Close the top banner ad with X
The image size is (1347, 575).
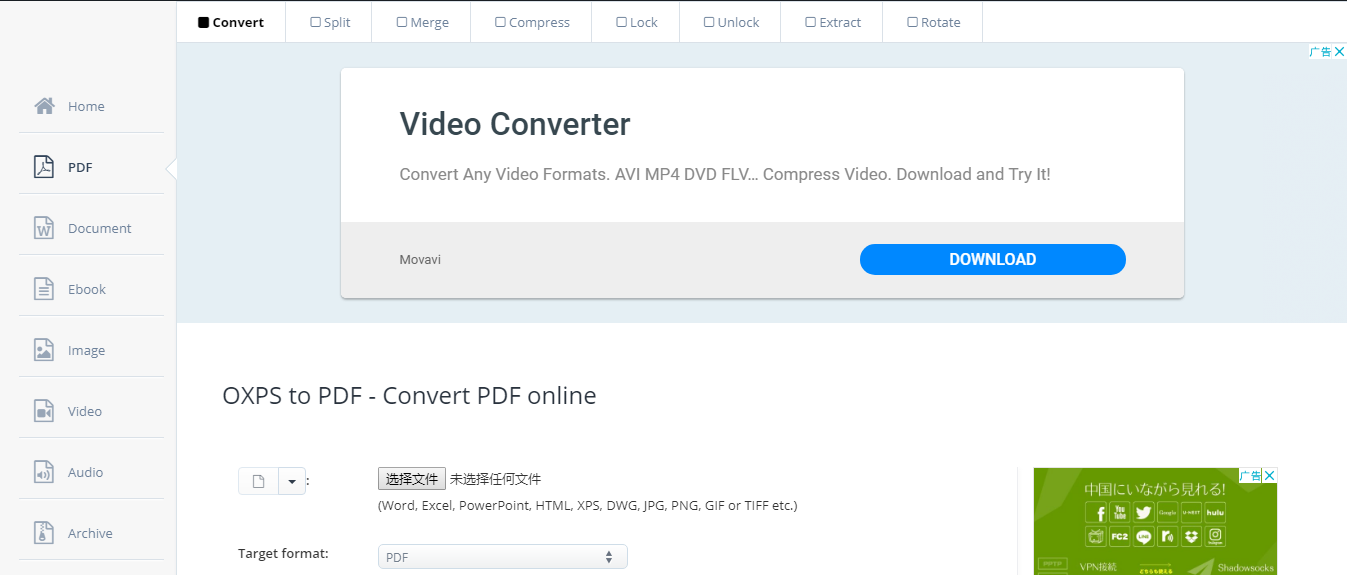(x=1340, y=52)
